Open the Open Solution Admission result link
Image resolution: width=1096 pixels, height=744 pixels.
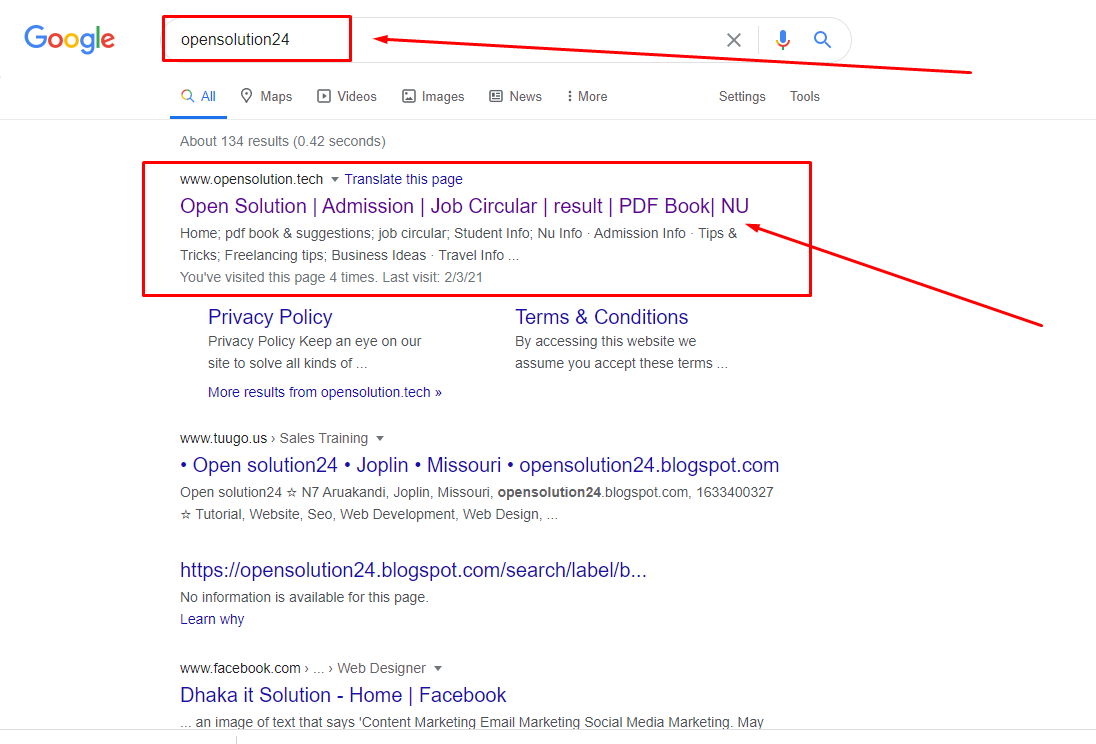[x=459, y=206]
